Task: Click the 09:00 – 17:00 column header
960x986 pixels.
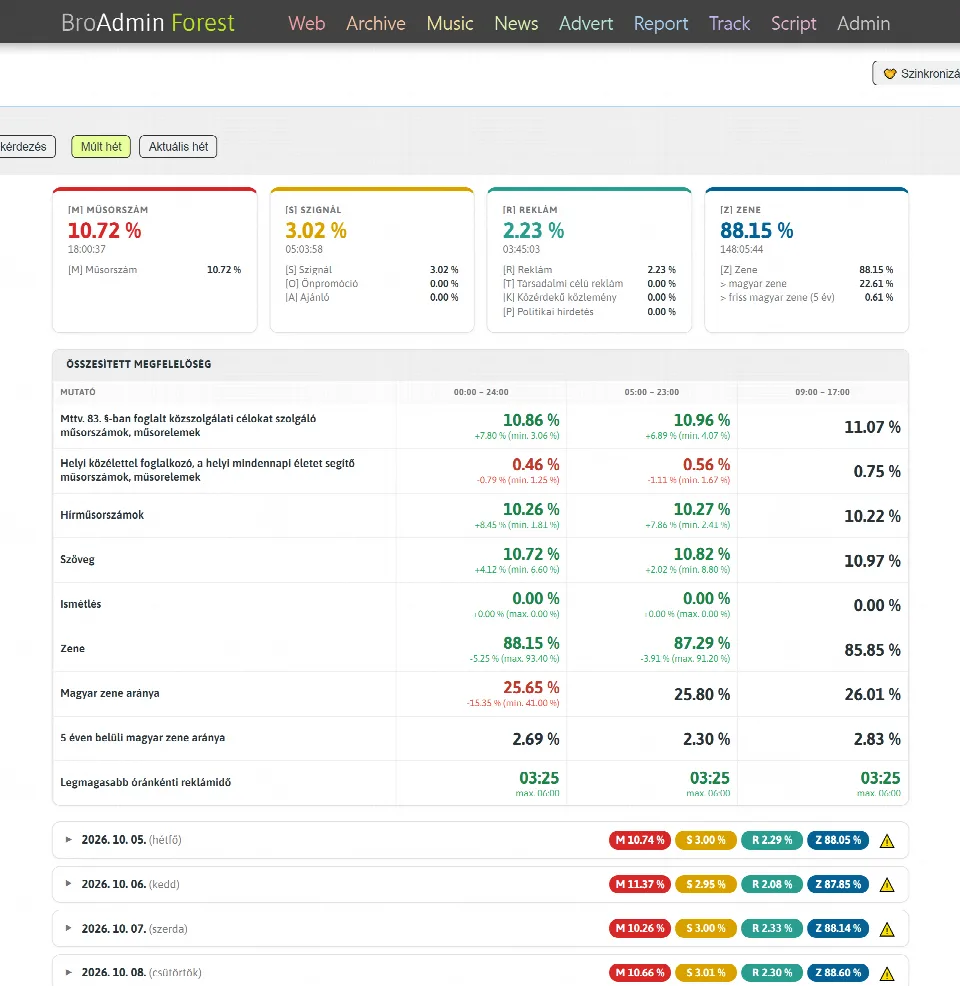Action: pos(822,392)
